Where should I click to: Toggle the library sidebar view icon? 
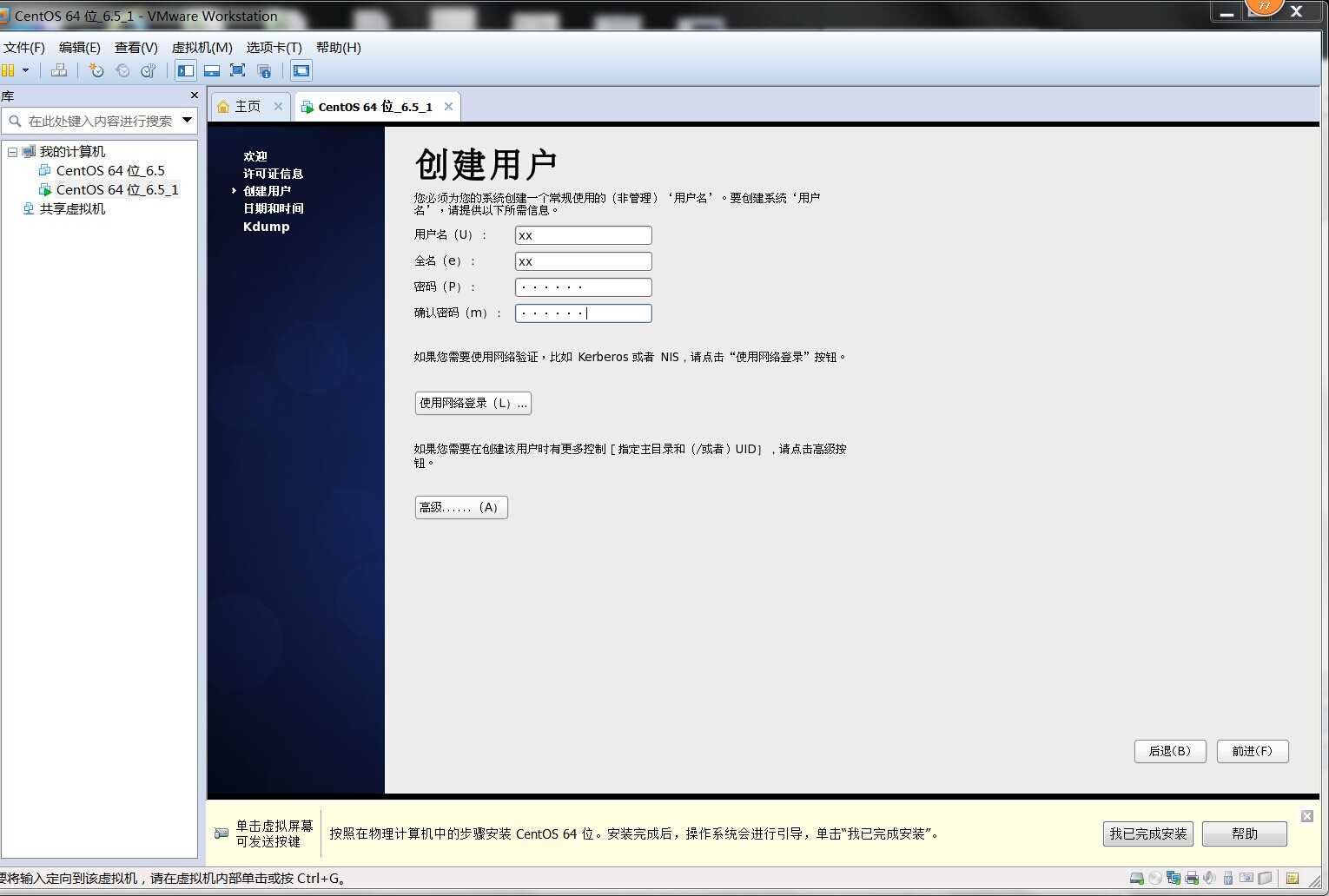(x=186, y=70)
